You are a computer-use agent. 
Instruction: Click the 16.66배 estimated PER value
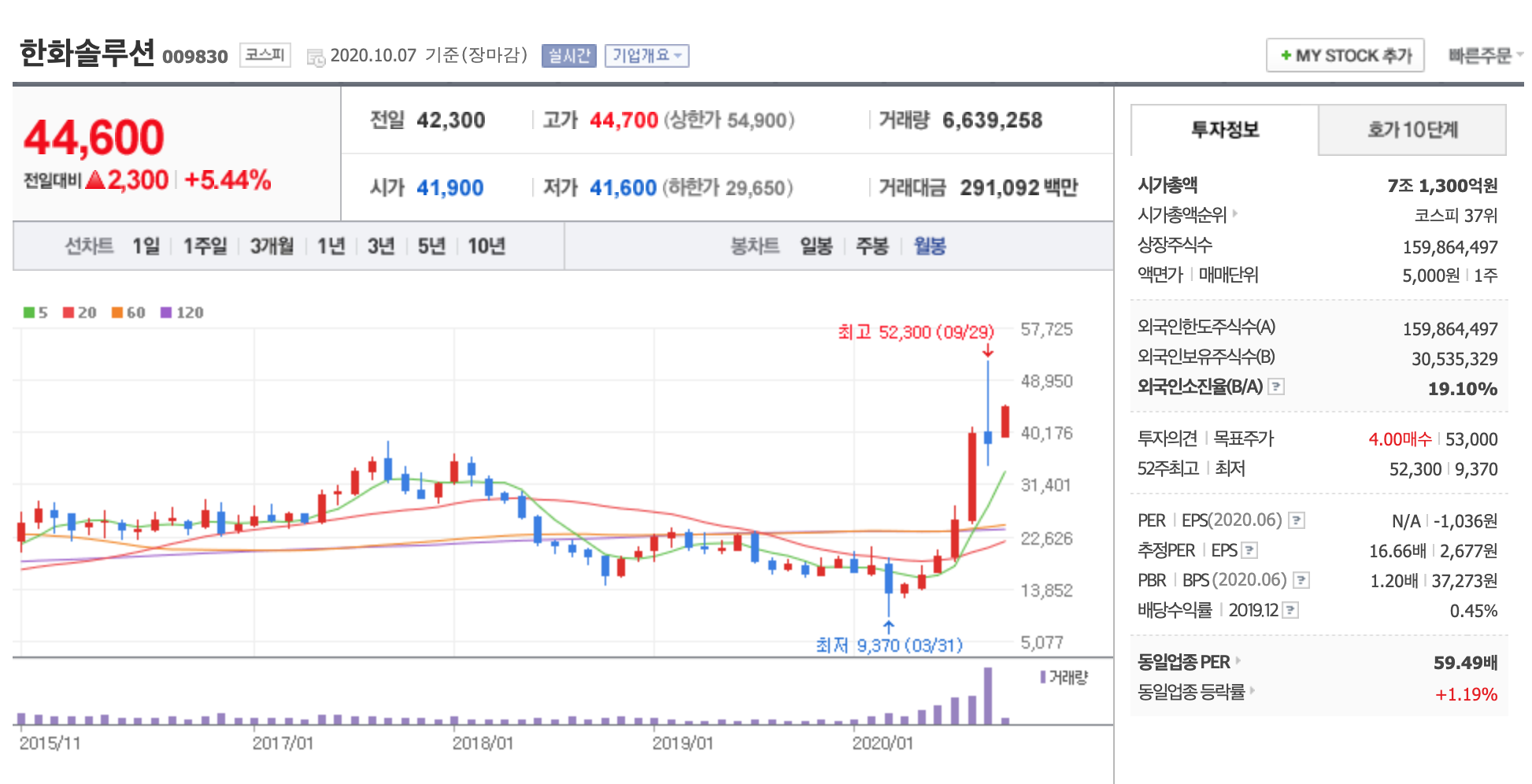tap(1397, 551)
